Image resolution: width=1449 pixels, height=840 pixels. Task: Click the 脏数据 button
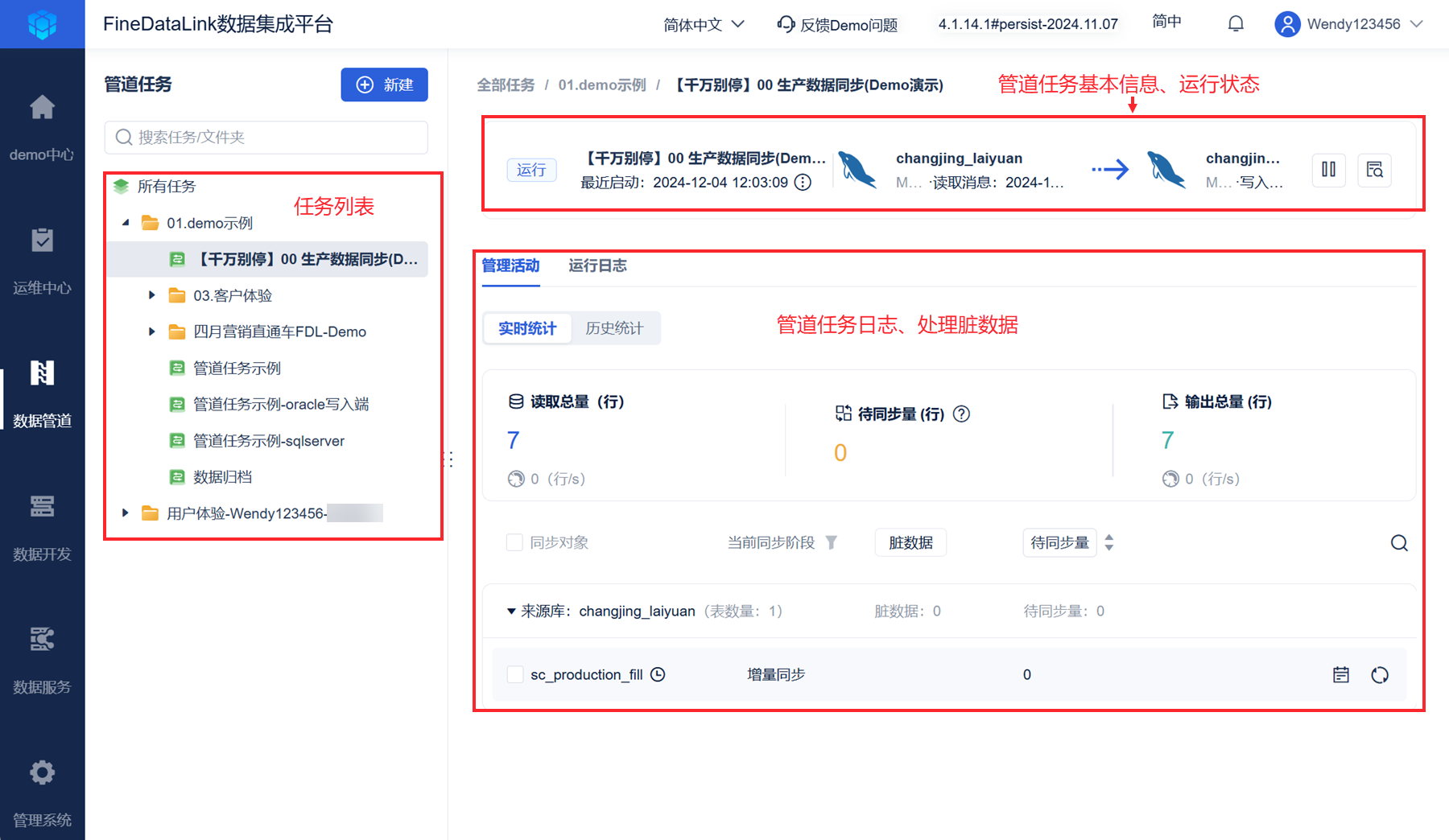(910, 543)
